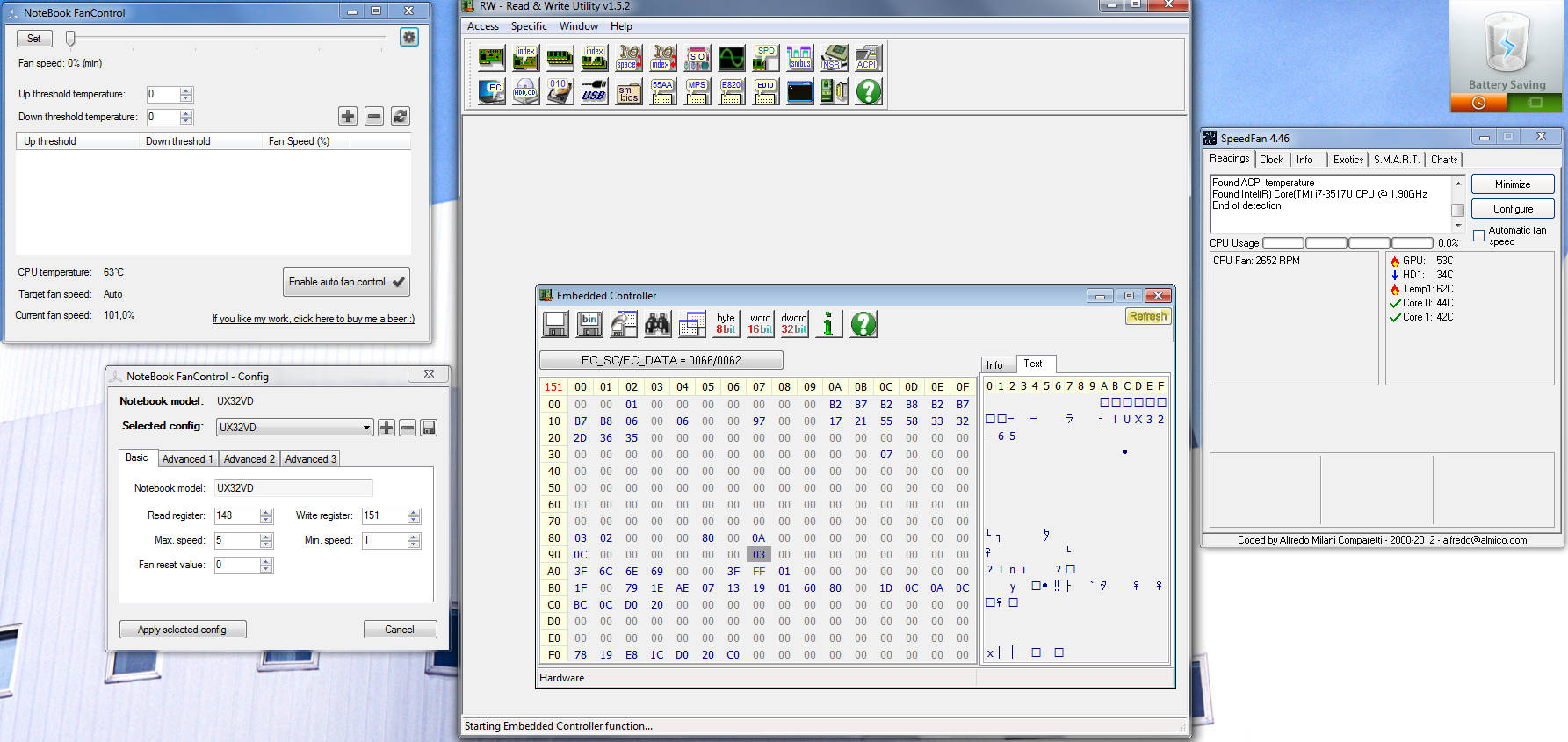Click the buy me a beer link
The image size is (1568, 742).
(x=314, y=319)
